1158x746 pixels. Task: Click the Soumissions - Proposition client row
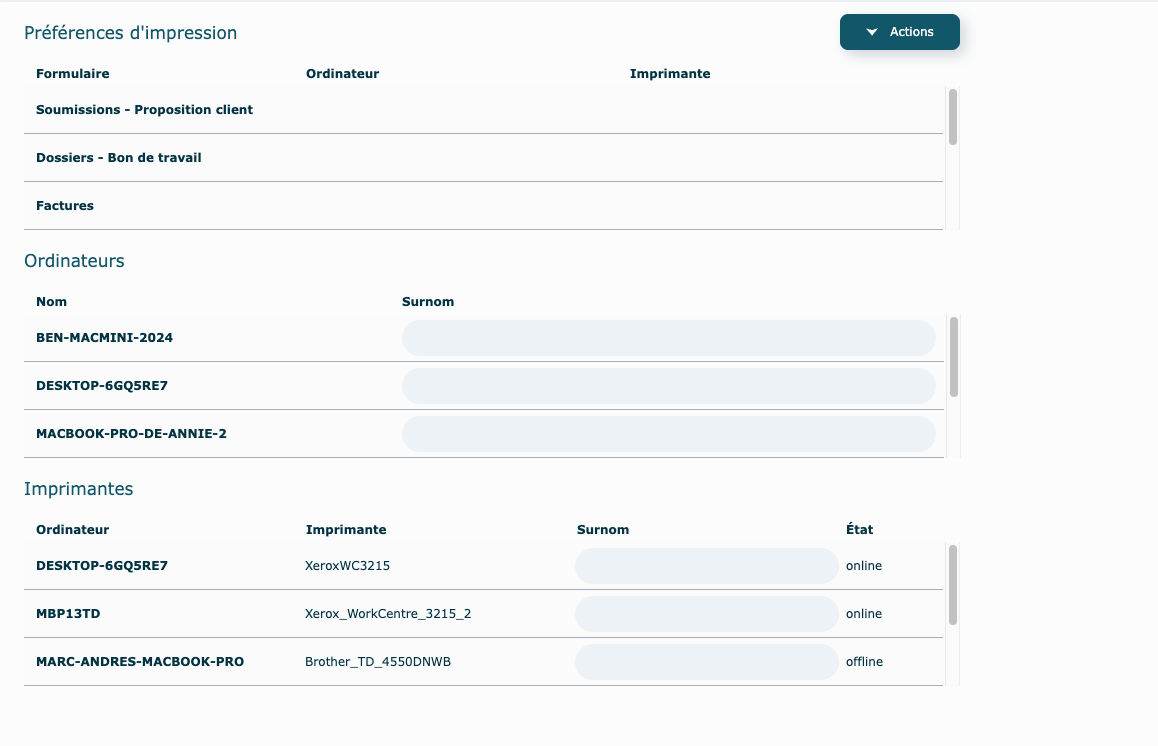click(144, 110)
